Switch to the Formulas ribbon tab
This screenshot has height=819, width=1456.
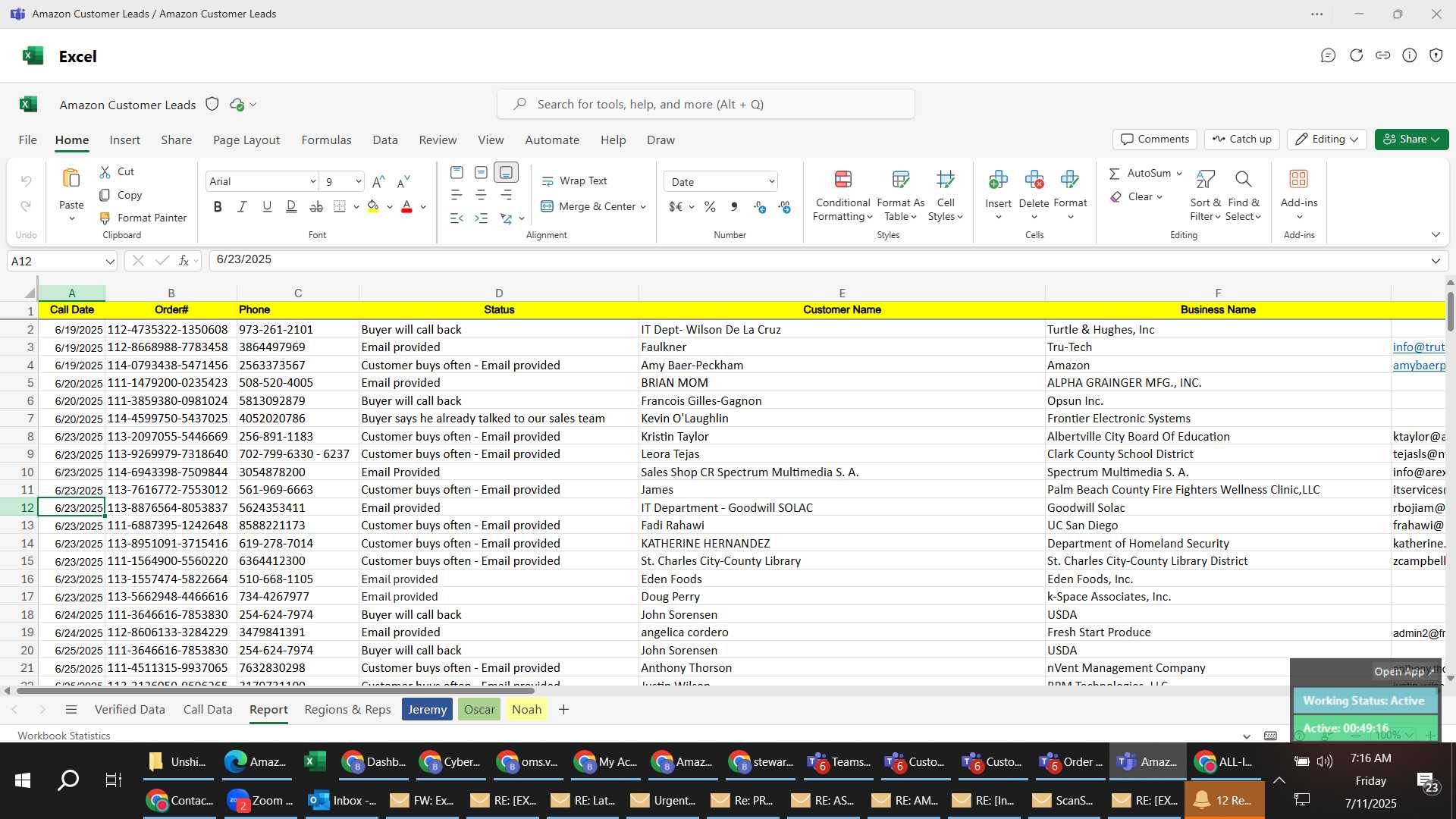pos(326,140)
